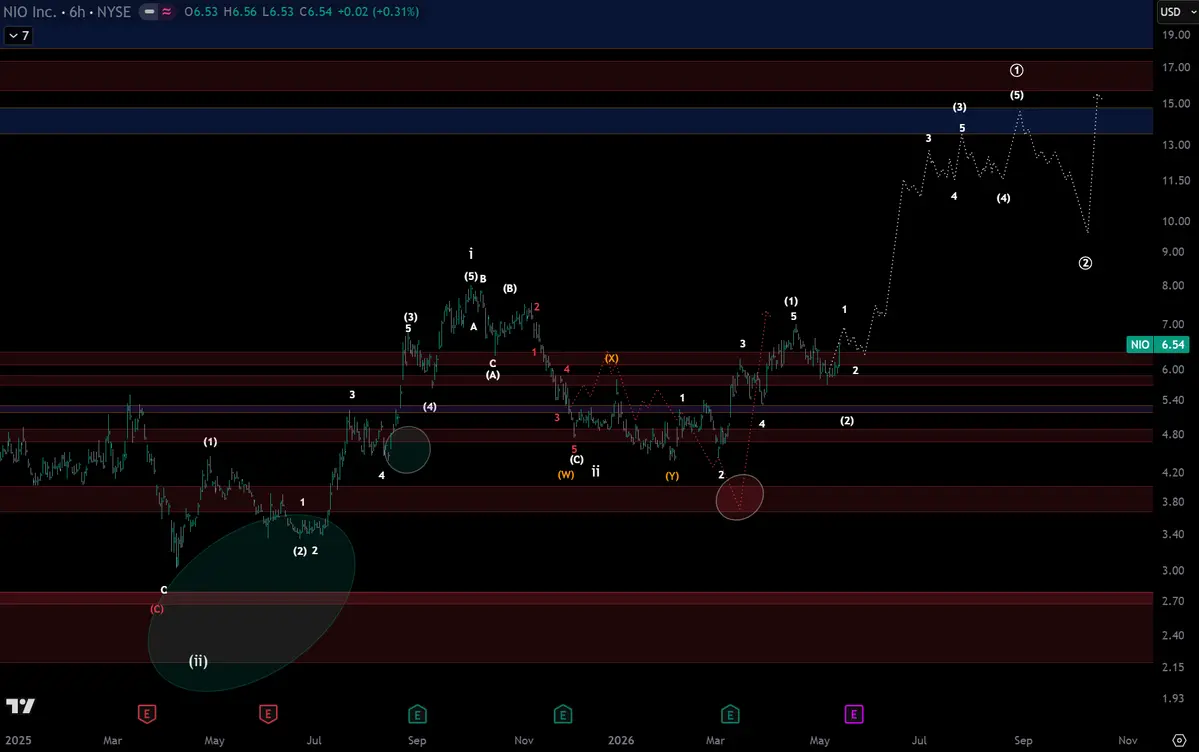Click the 3.80 price axis label
Image resolution: width=1199 pixels, height=752 pixels.
tap(1173, 502)
